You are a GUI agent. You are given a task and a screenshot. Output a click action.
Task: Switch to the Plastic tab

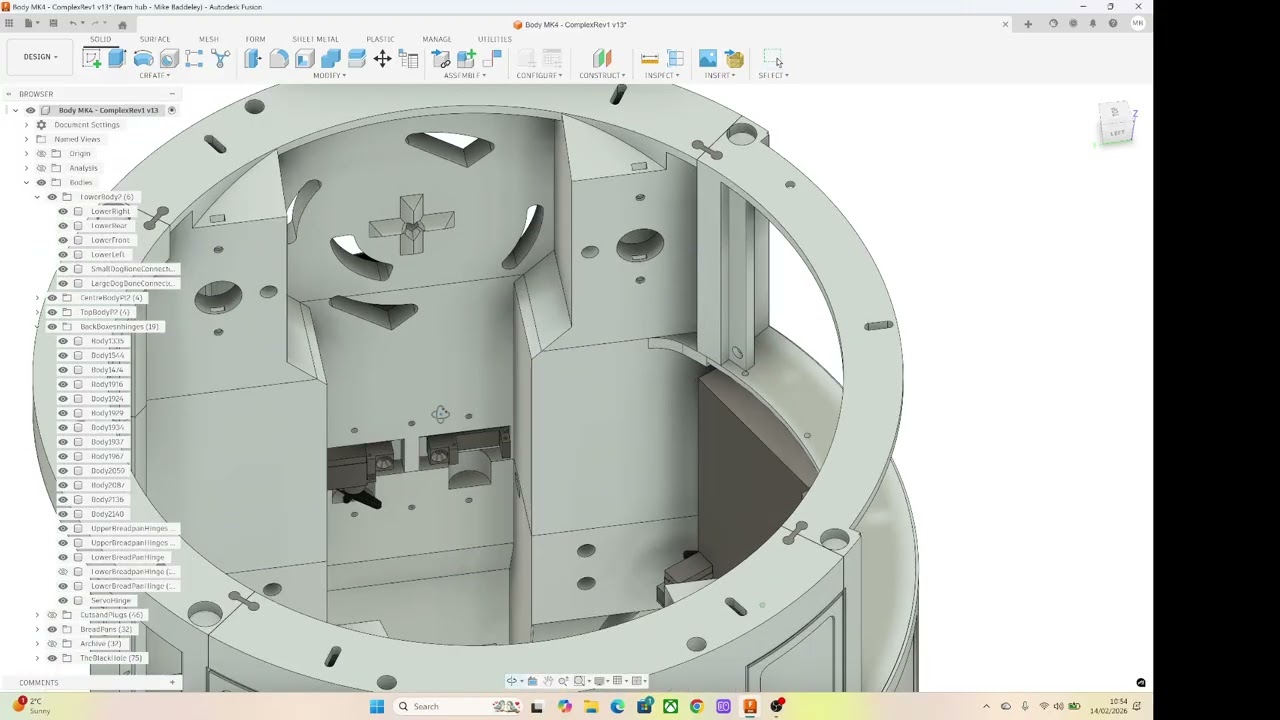[x=380, y=39]
